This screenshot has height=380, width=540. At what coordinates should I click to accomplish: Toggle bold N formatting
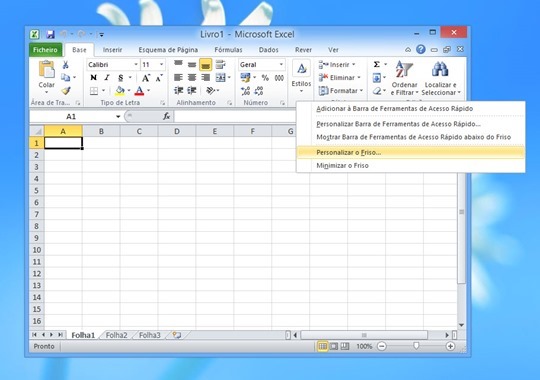tap(93, 78)
